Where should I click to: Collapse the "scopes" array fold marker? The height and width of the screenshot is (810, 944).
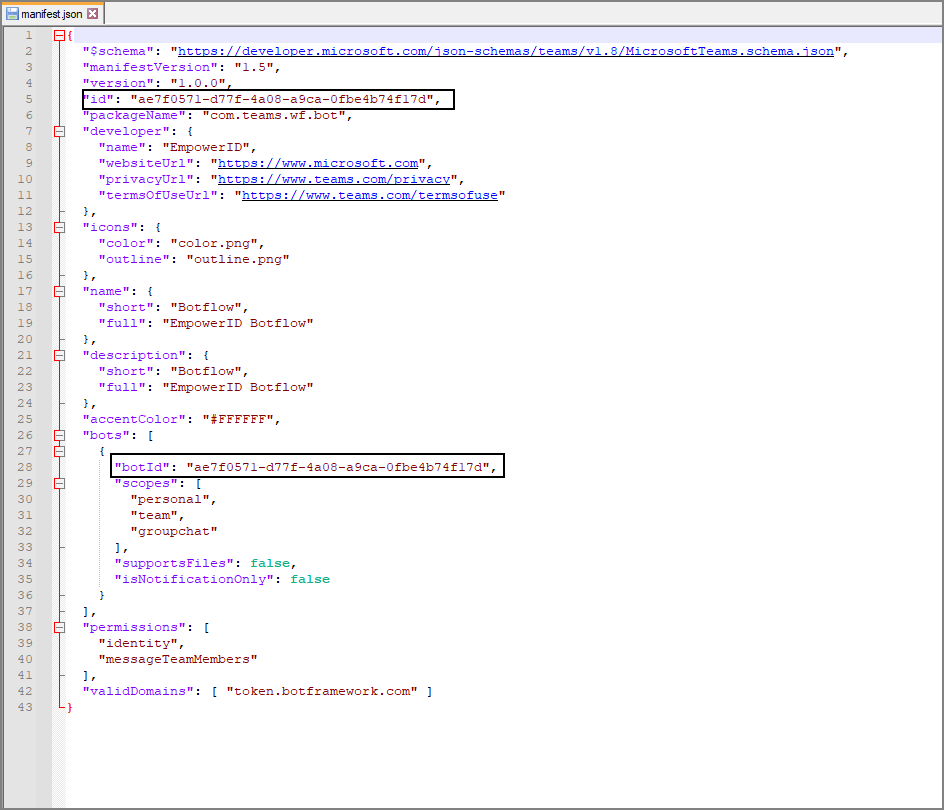[59, 483]
